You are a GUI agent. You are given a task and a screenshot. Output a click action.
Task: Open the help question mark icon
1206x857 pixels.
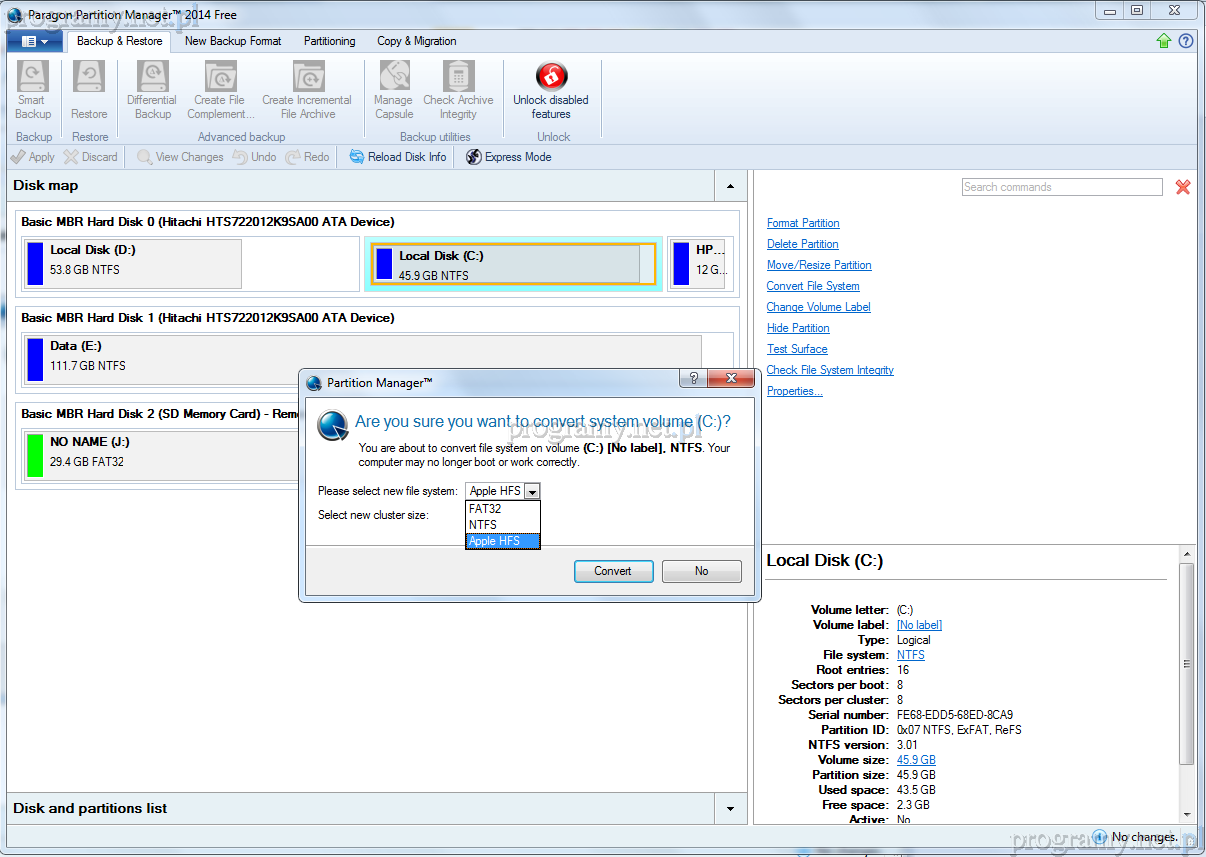[x=1186, y=41]
